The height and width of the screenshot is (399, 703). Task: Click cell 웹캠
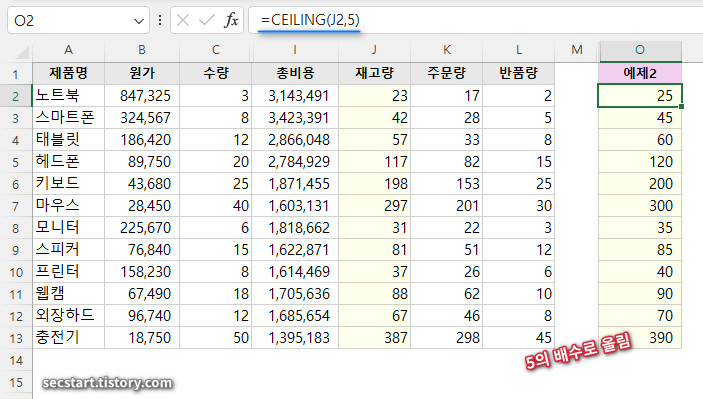[x=68, y=294]
